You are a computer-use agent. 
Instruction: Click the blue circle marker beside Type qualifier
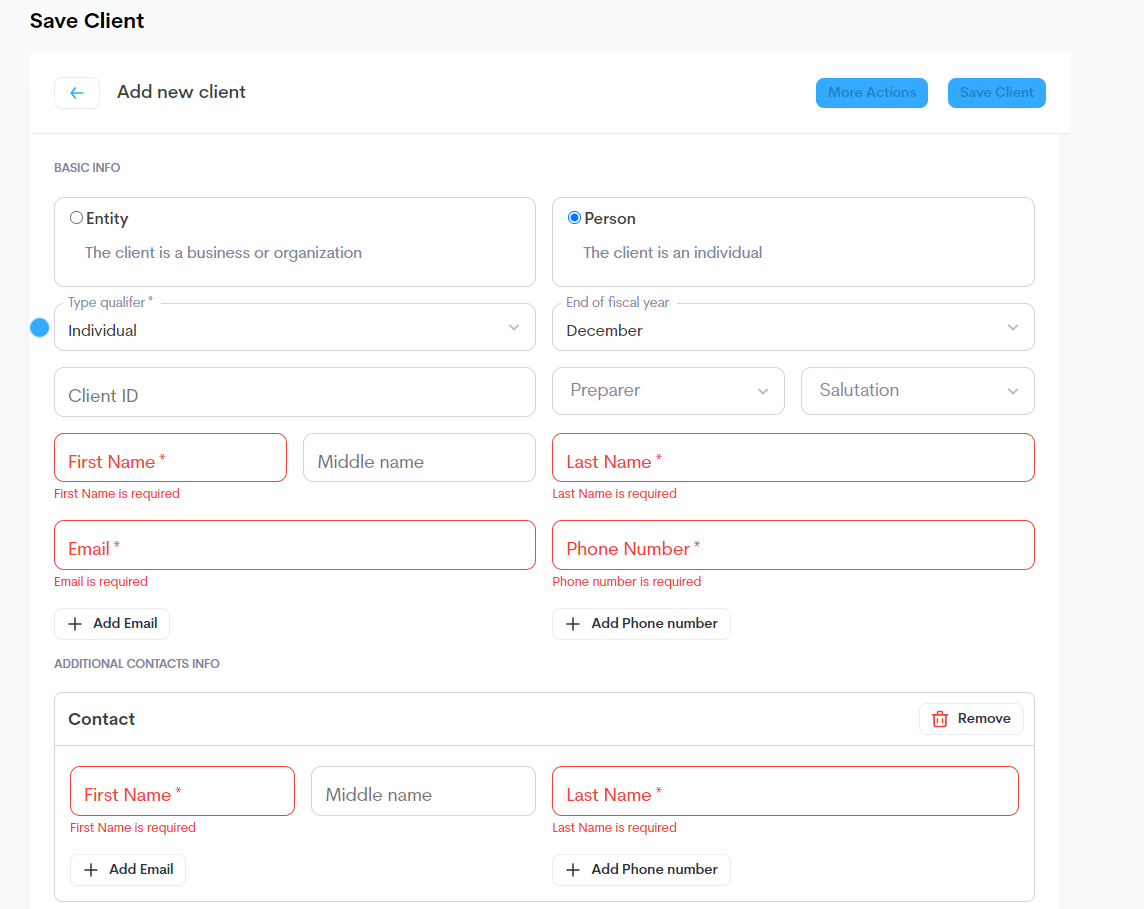point(40,327)
